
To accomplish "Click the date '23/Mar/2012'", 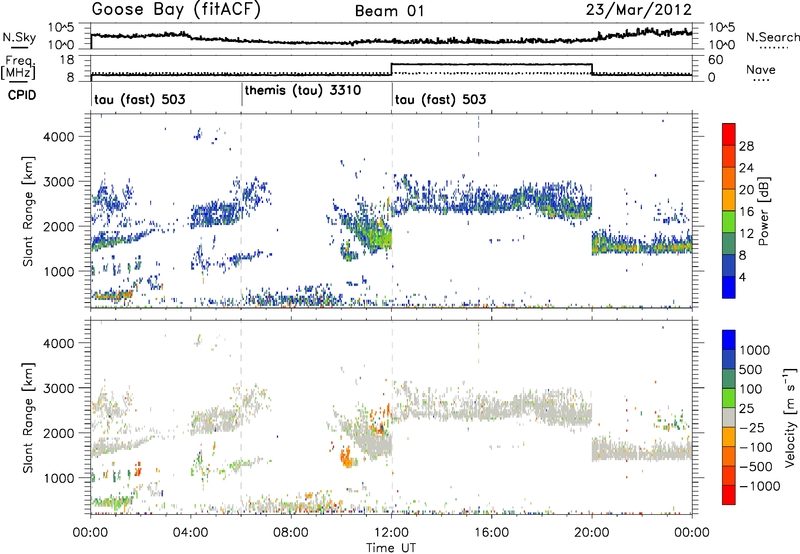I will pyautogui.click(x=639, y=10).
